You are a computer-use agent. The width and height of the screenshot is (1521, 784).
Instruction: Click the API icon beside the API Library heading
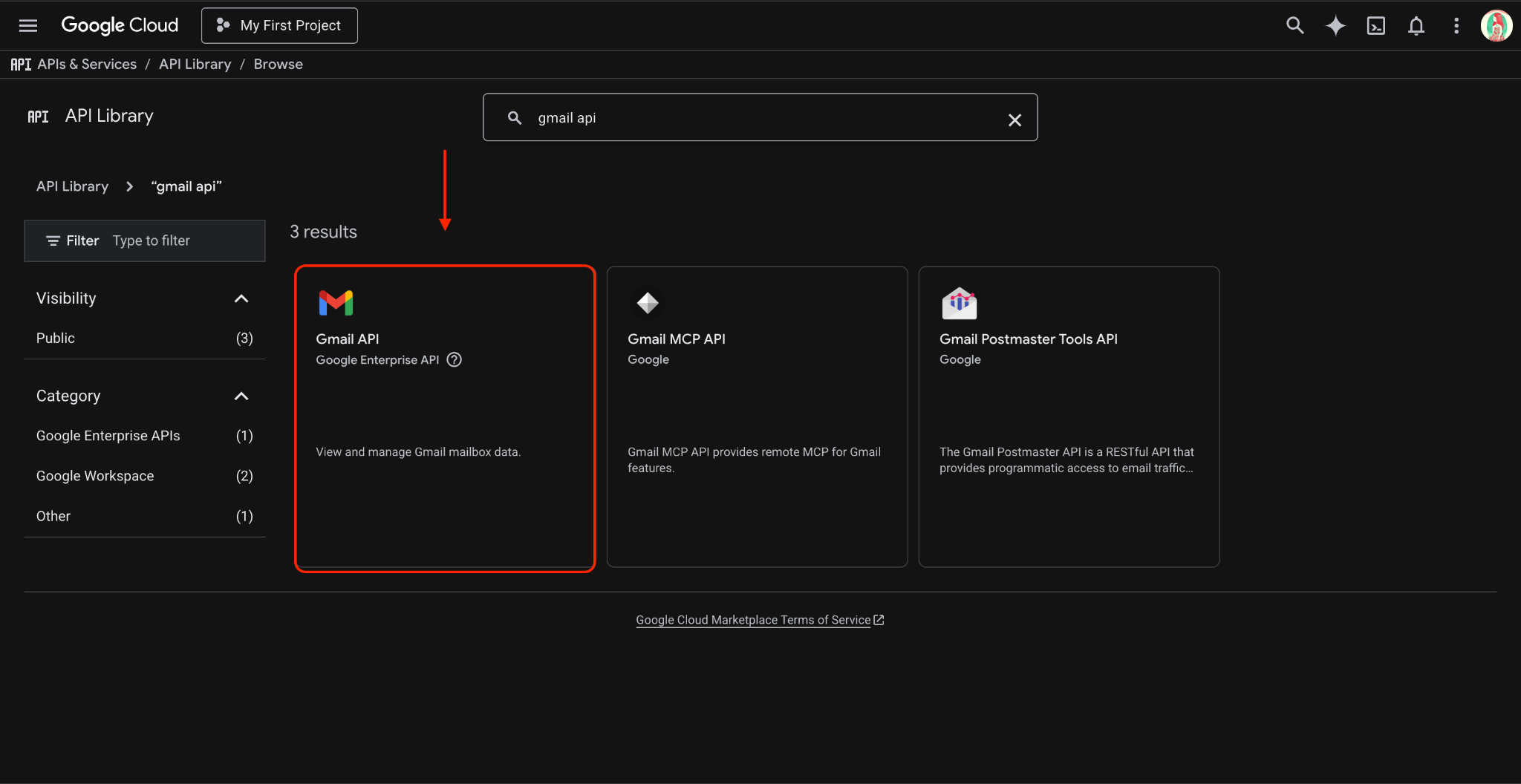pos(38,117)
